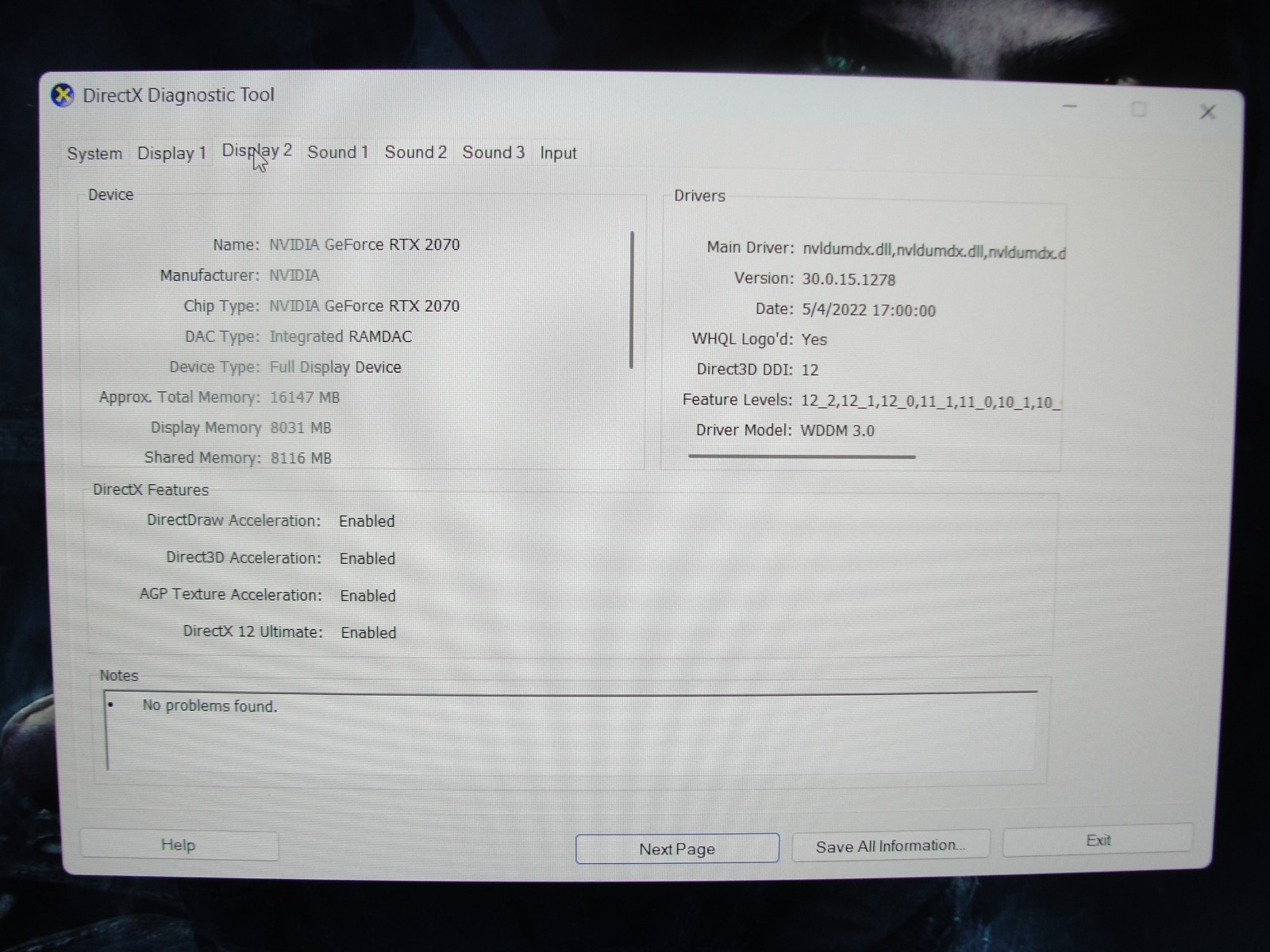Click the Help button
The image size is (1270, 952).
point(179,845)
